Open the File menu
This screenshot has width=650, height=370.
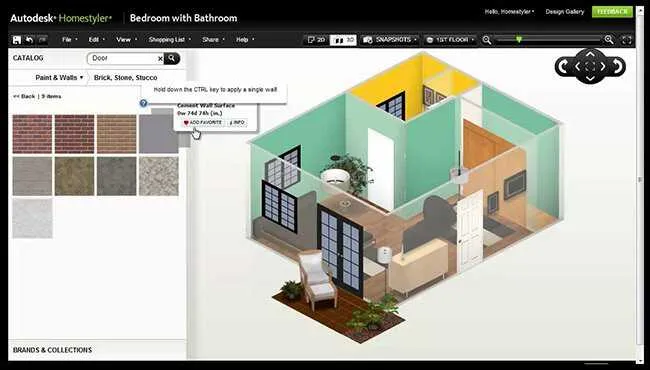point(69,40)
